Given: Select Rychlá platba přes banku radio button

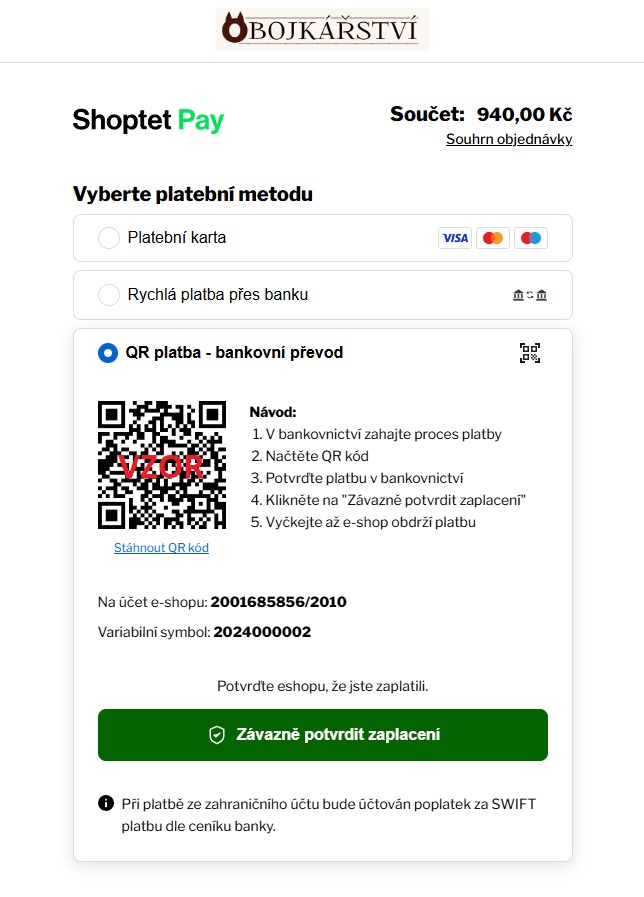Looking at the screenshot, I should pos(109,295).
